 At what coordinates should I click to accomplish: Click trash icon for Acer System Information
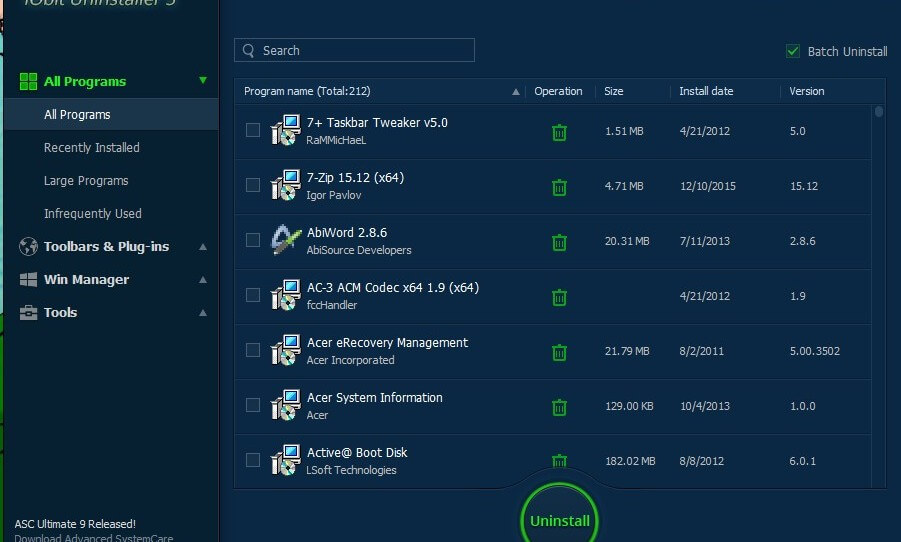(x=559, y=408)
